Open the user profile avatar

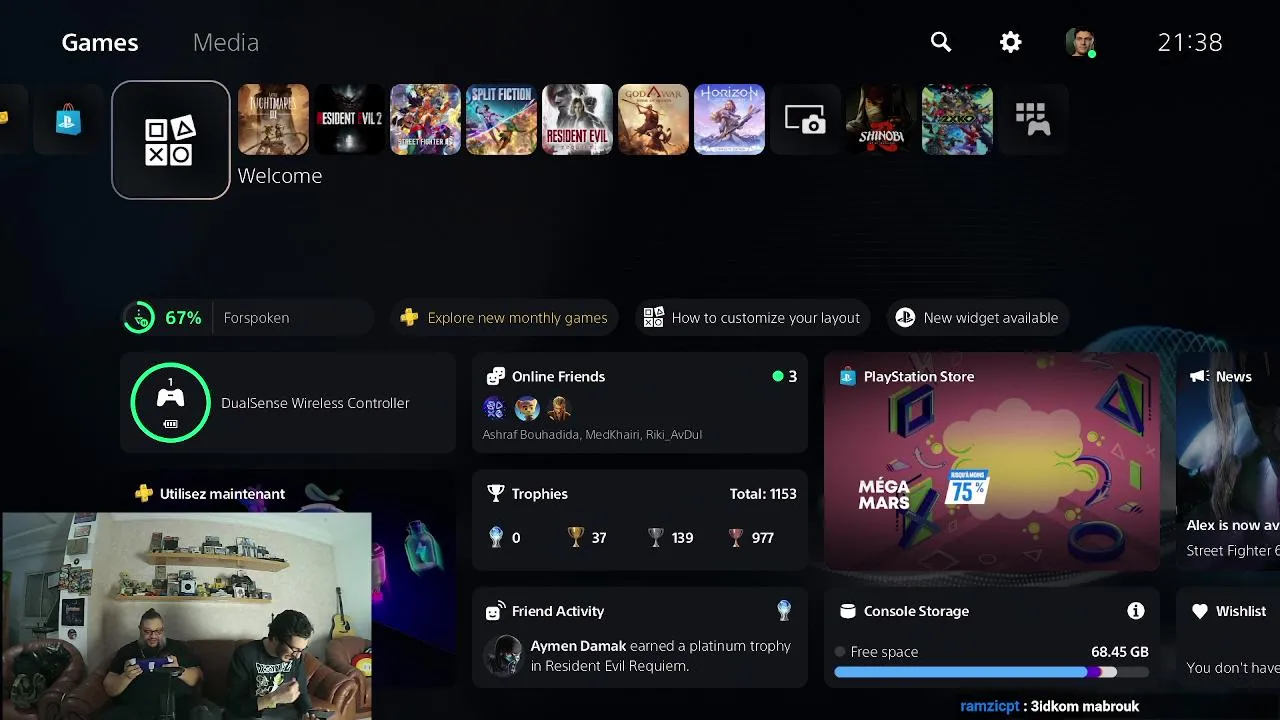pyautogui.click(x=1080, y=42)
